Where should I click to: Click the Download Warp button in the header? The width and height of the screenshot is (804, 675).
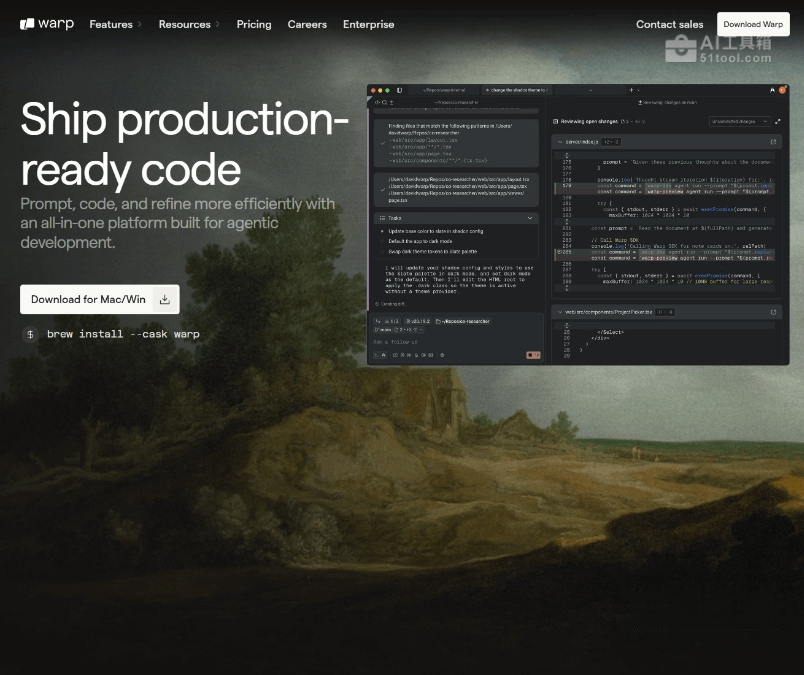point(753,24)
